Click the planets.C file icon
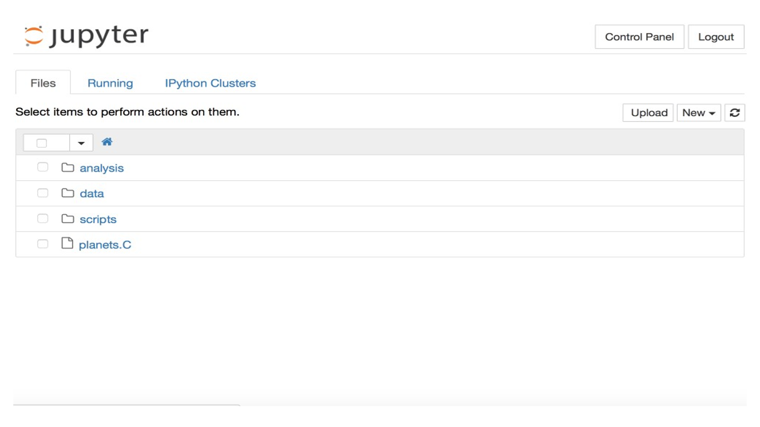Viewport: 760px width, 427px height. (67, 243)
